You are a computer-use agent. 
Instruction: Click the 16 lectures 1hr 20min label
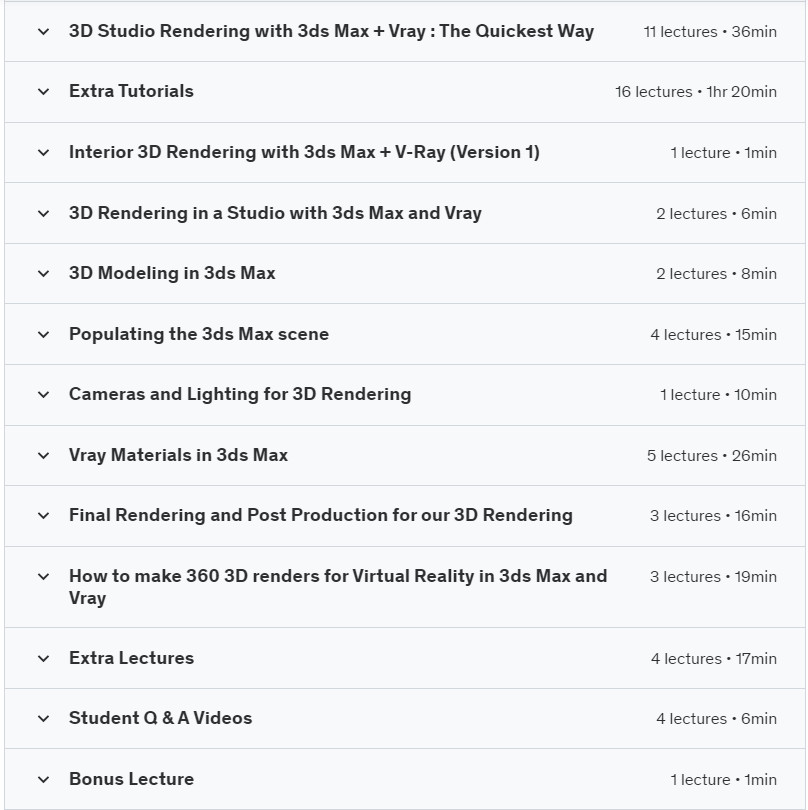(x=695, y=92)
